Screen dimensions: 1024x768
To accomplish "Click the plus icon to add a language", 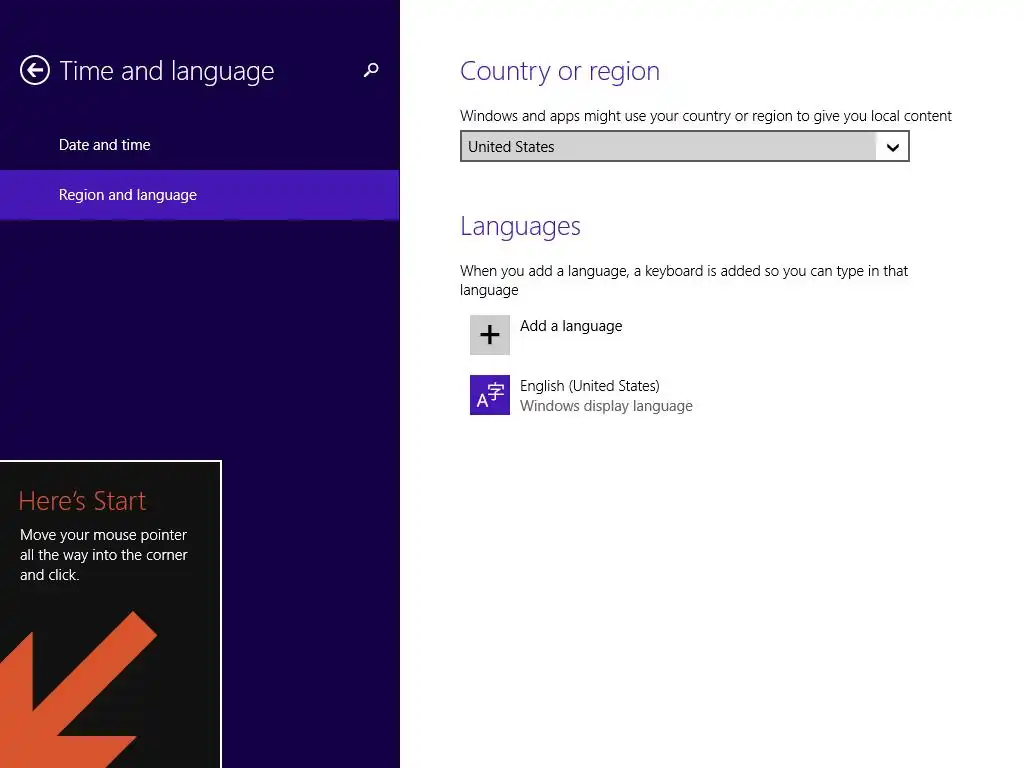I will (490, 335).
